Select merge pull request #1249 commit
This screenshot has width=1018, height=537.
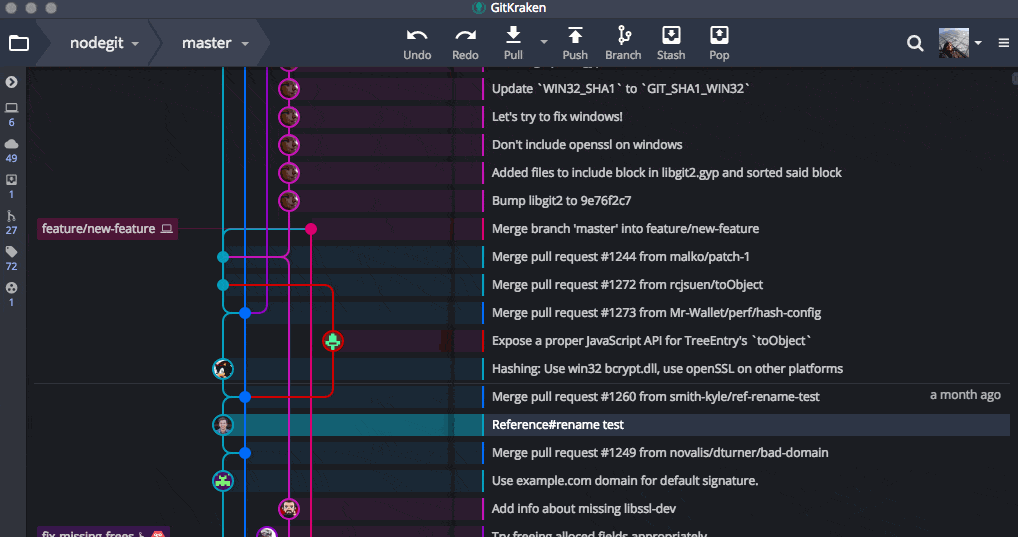(x=660, y=453)
